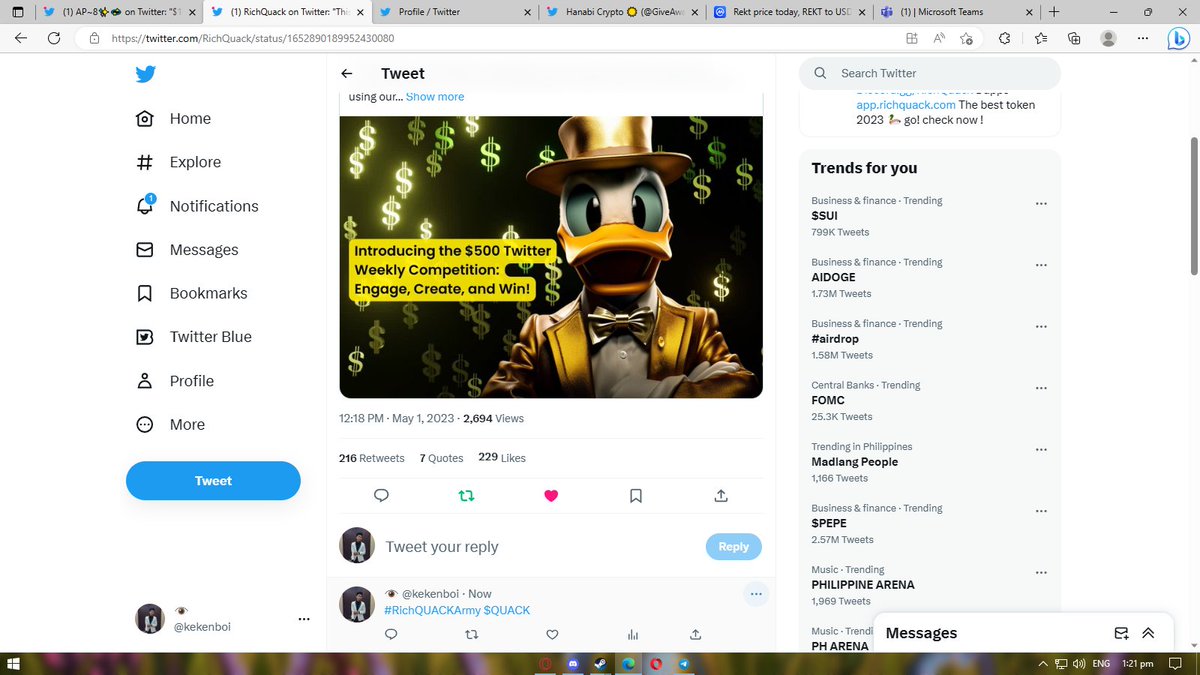Click the Reply button

[733, 547]
